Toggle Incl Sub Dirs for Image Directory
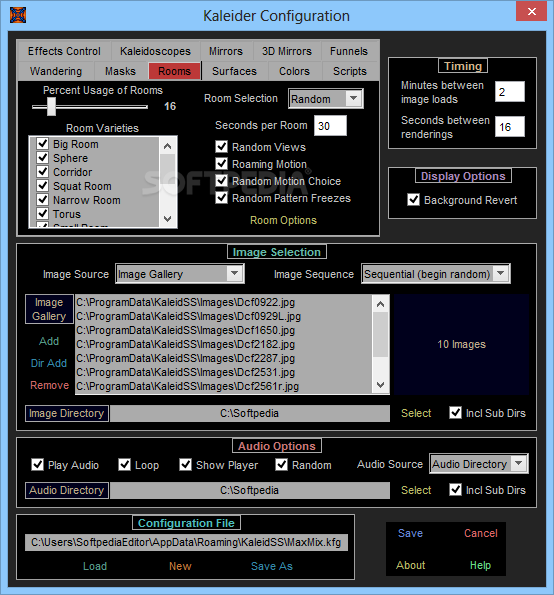 455,413
